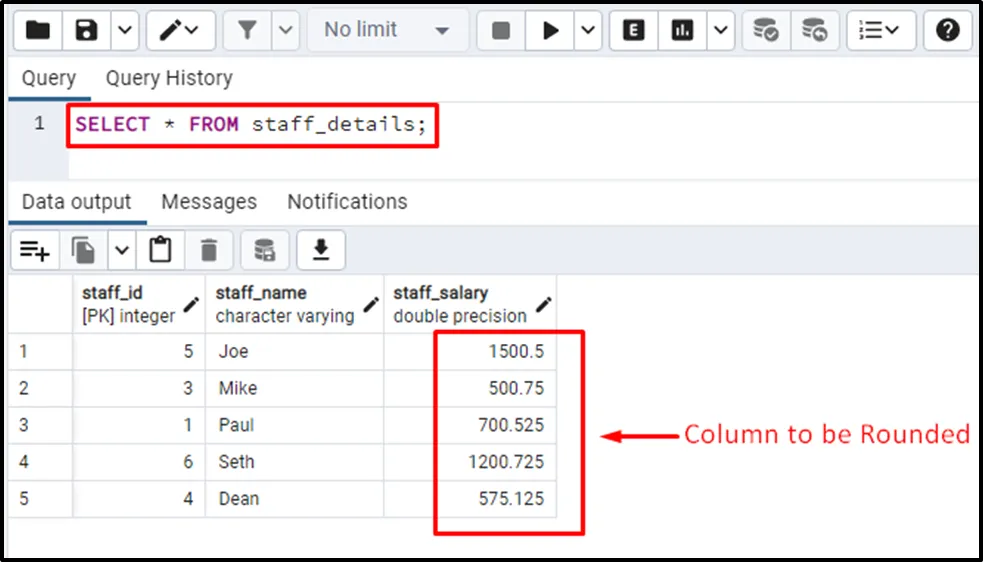Click the Add row icon
The image size is (983, 562).
[35, 250]
